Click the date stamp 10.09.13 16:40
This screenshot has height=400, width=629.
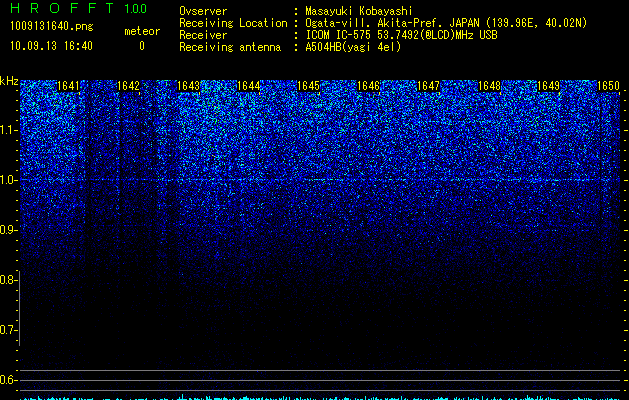coord(51,46)
